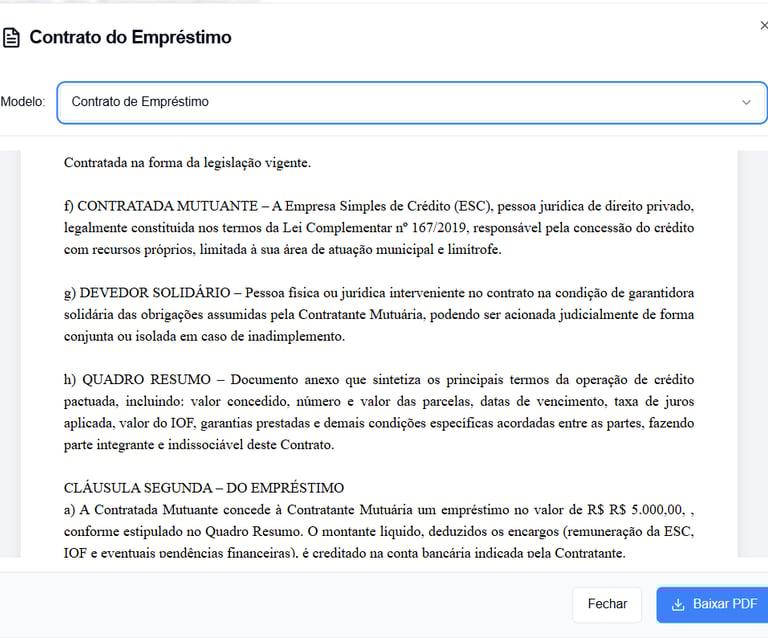Click the paragraph 'h) QUADRO RESUMO'

[x=379, y=412]
